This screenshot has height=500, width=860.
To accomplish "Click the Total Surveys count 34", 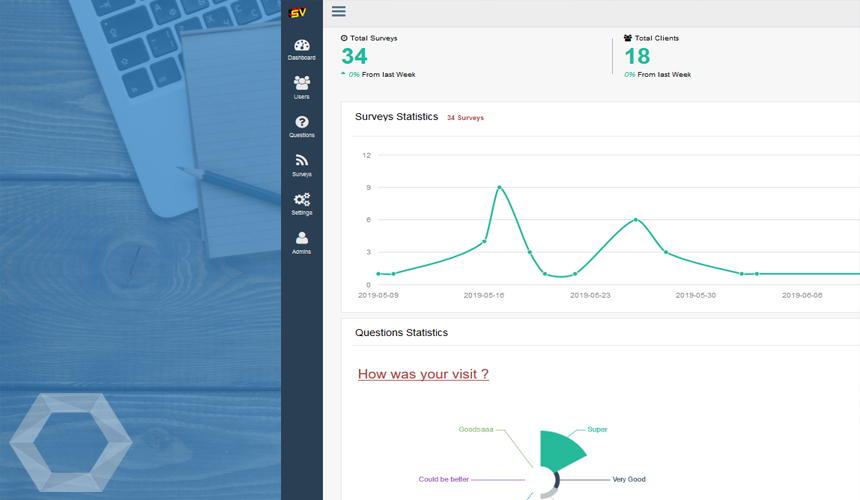I will [354, 57].
